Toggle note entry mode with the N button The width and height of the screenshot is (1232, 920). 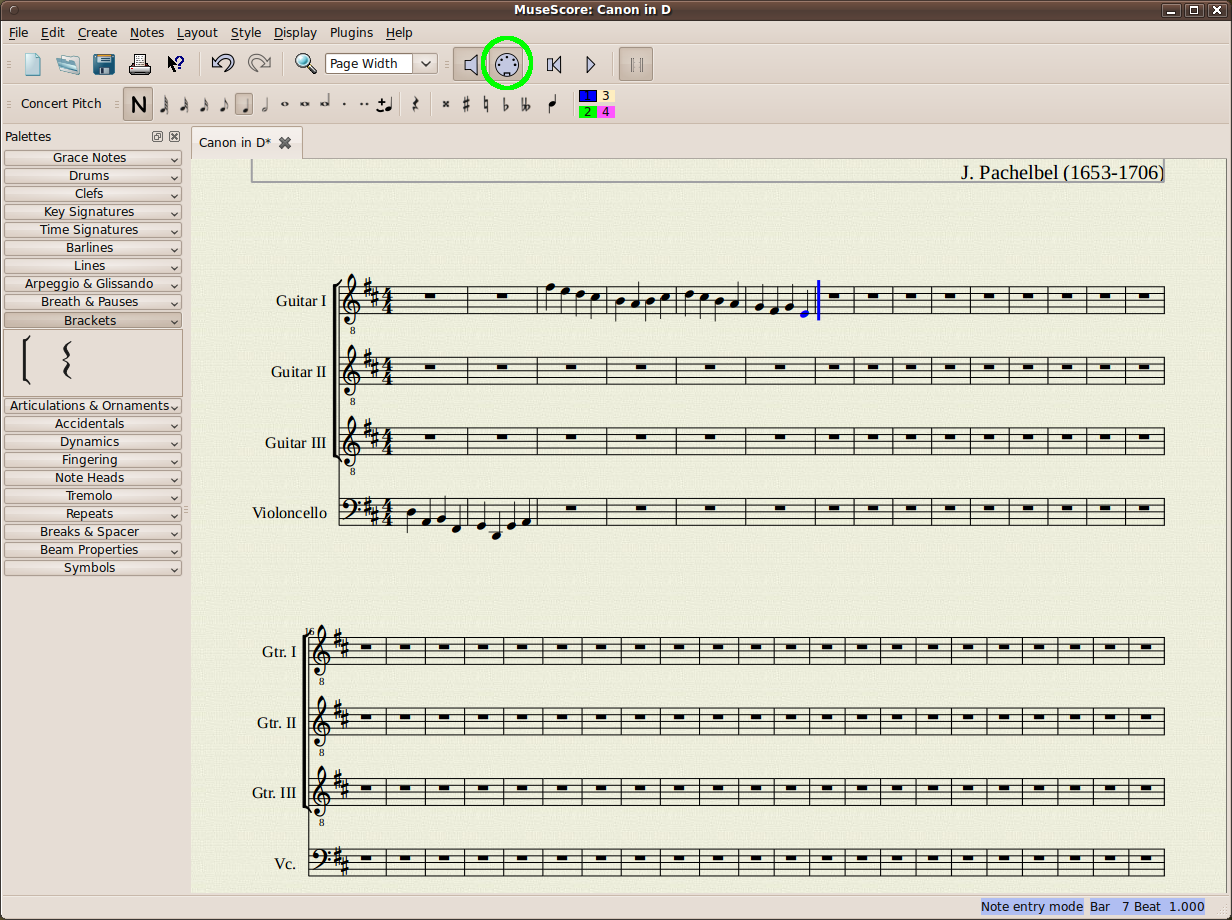click(x=138, y=103)
